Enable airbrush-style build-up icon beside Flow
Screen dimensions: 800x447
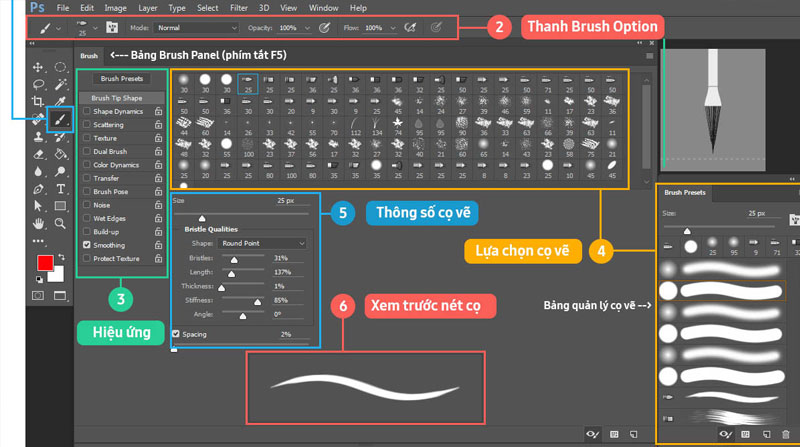pos(410,28)
